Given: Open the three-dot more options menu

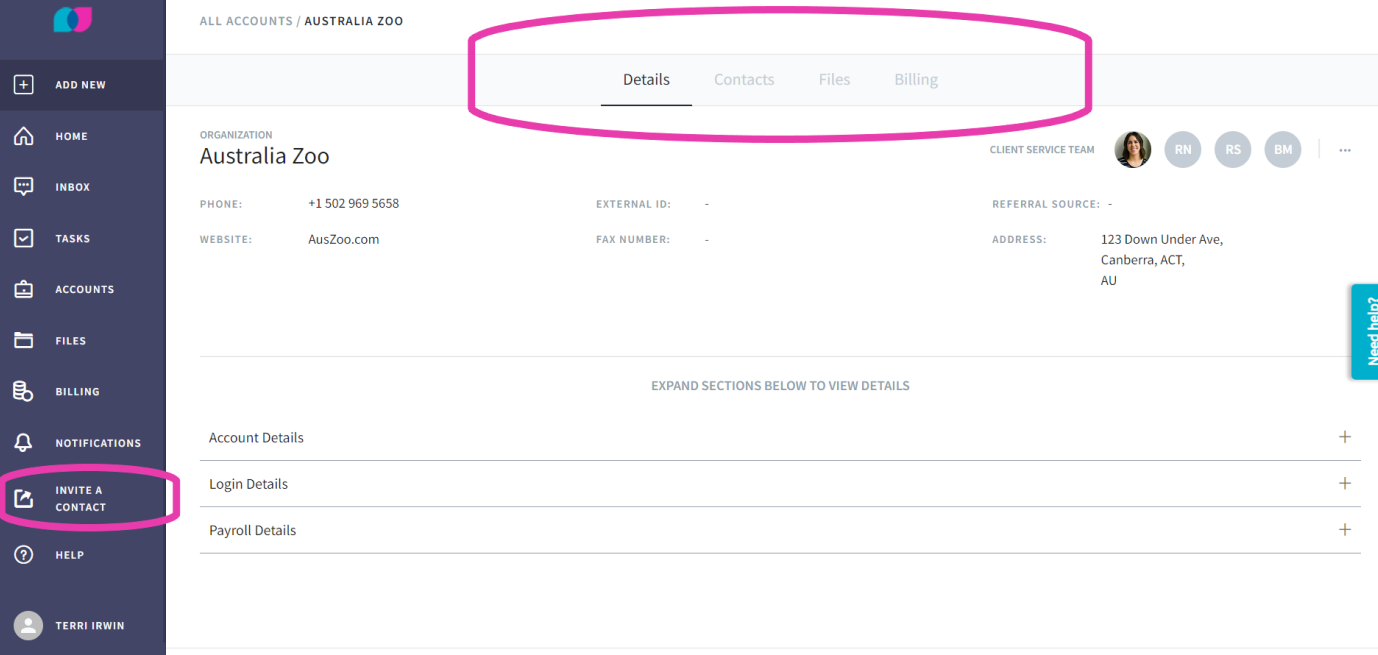Looking at the screenshot, I should [x=1345, y=150].
